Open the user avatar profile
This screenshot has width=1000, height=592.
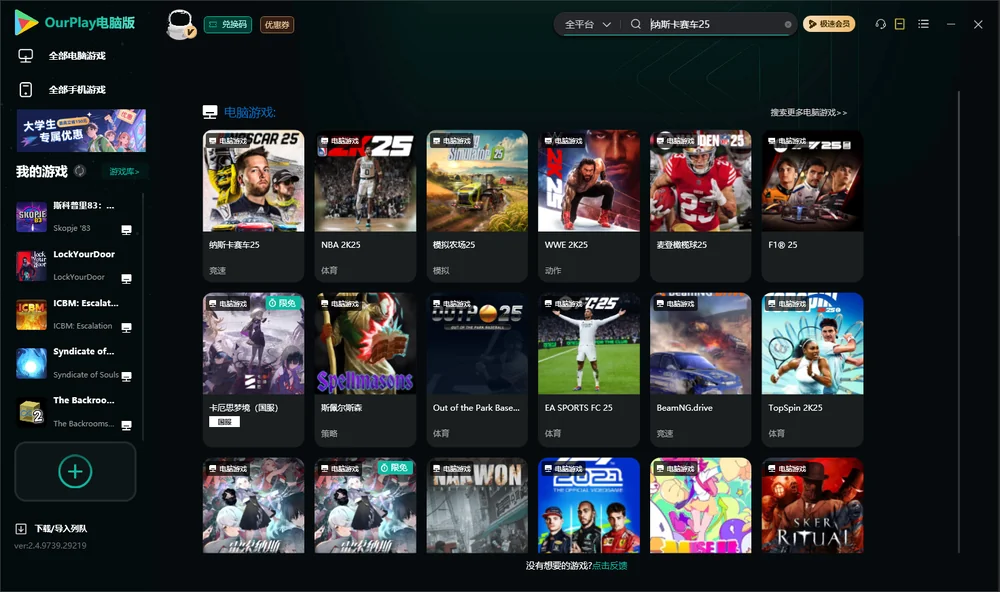[x=180, y=25]
